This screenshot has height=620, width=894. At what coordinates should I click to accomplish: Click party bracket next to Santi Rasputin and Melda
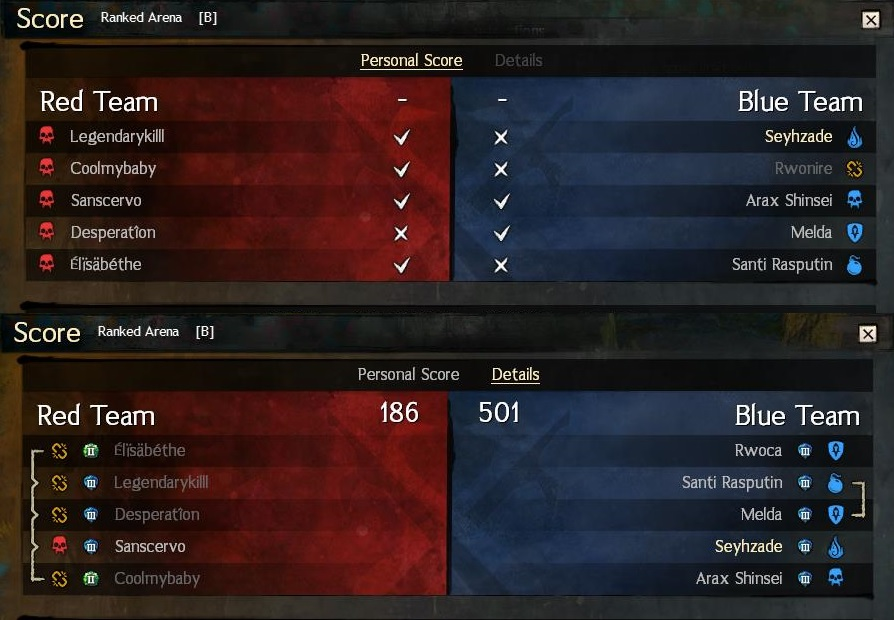click(859, 499)
